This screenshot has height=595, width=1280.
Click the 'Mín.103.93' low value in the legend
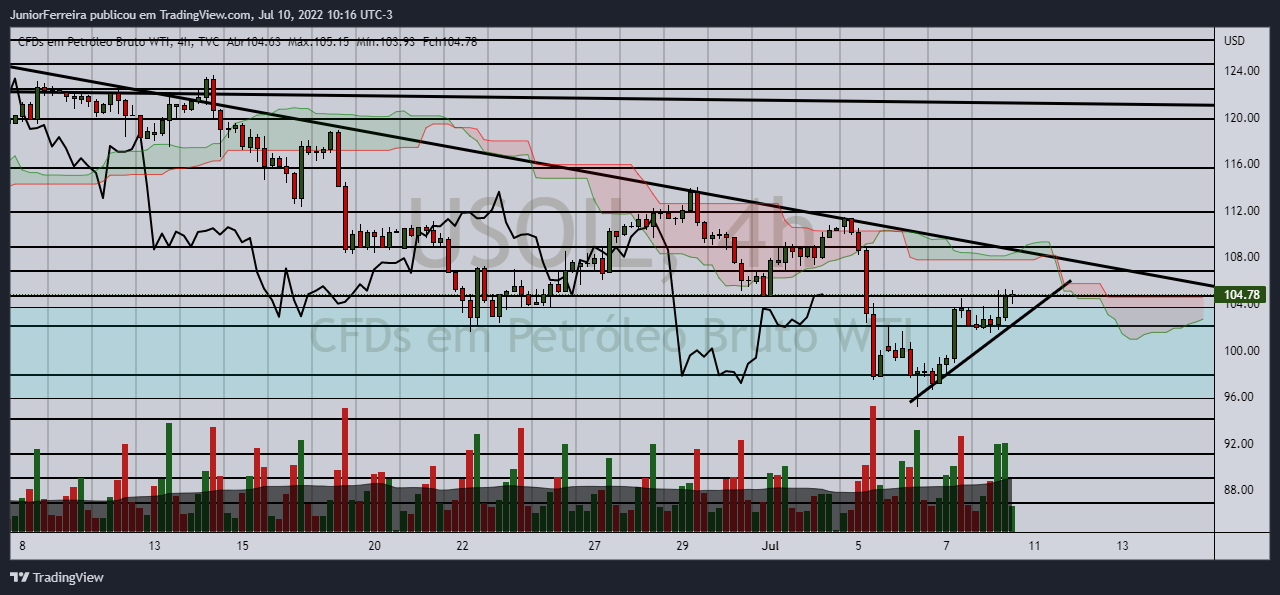point(387,41)
